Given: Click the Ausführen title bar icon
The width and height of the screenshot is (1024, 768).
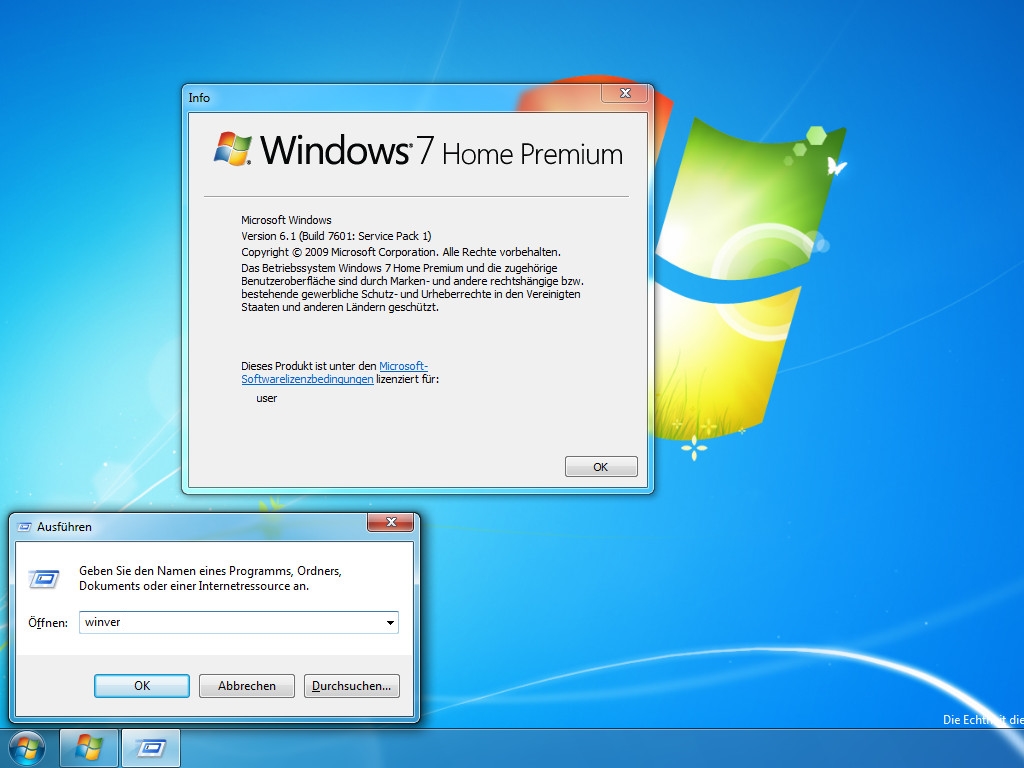Looking at the screenshot, I should (x=24, y=526).
